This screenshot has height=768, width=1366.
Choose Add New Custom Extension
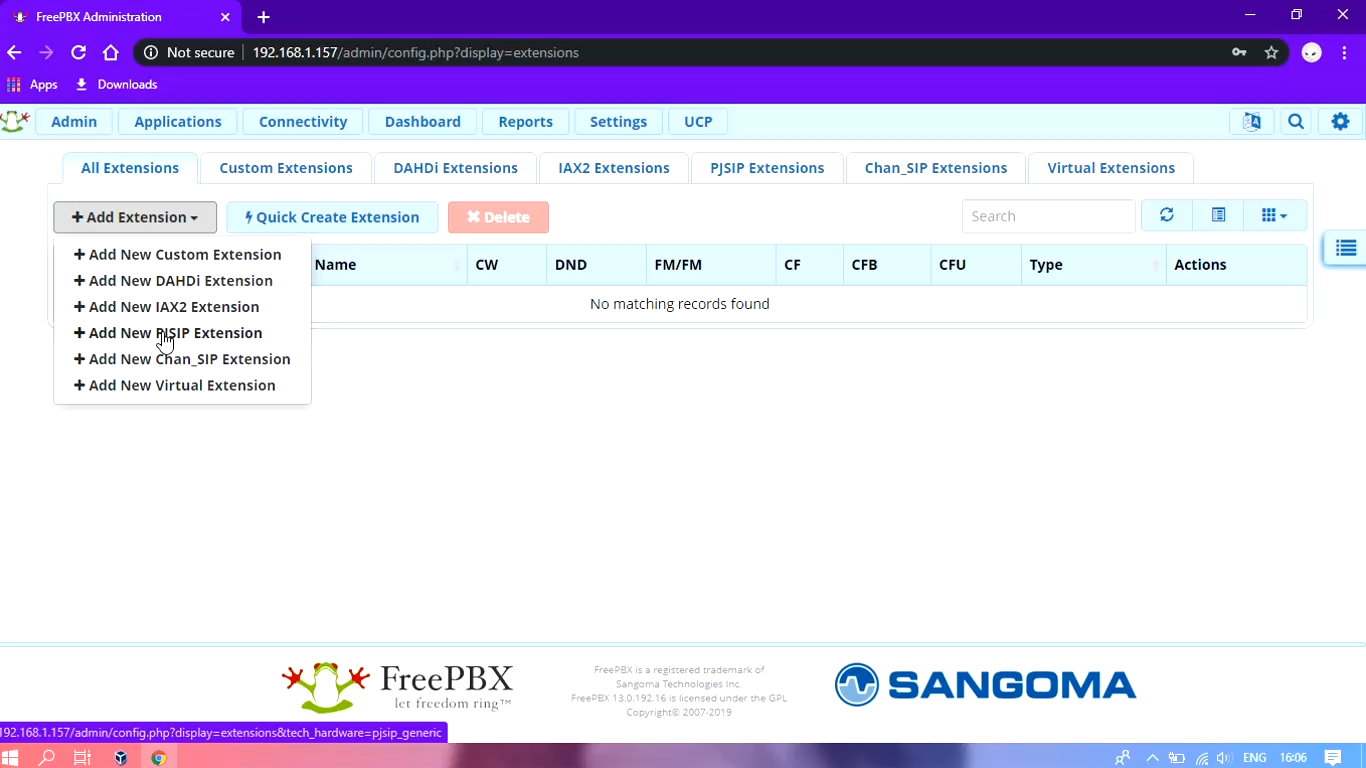pyautogui.click(x=178, y=255)
